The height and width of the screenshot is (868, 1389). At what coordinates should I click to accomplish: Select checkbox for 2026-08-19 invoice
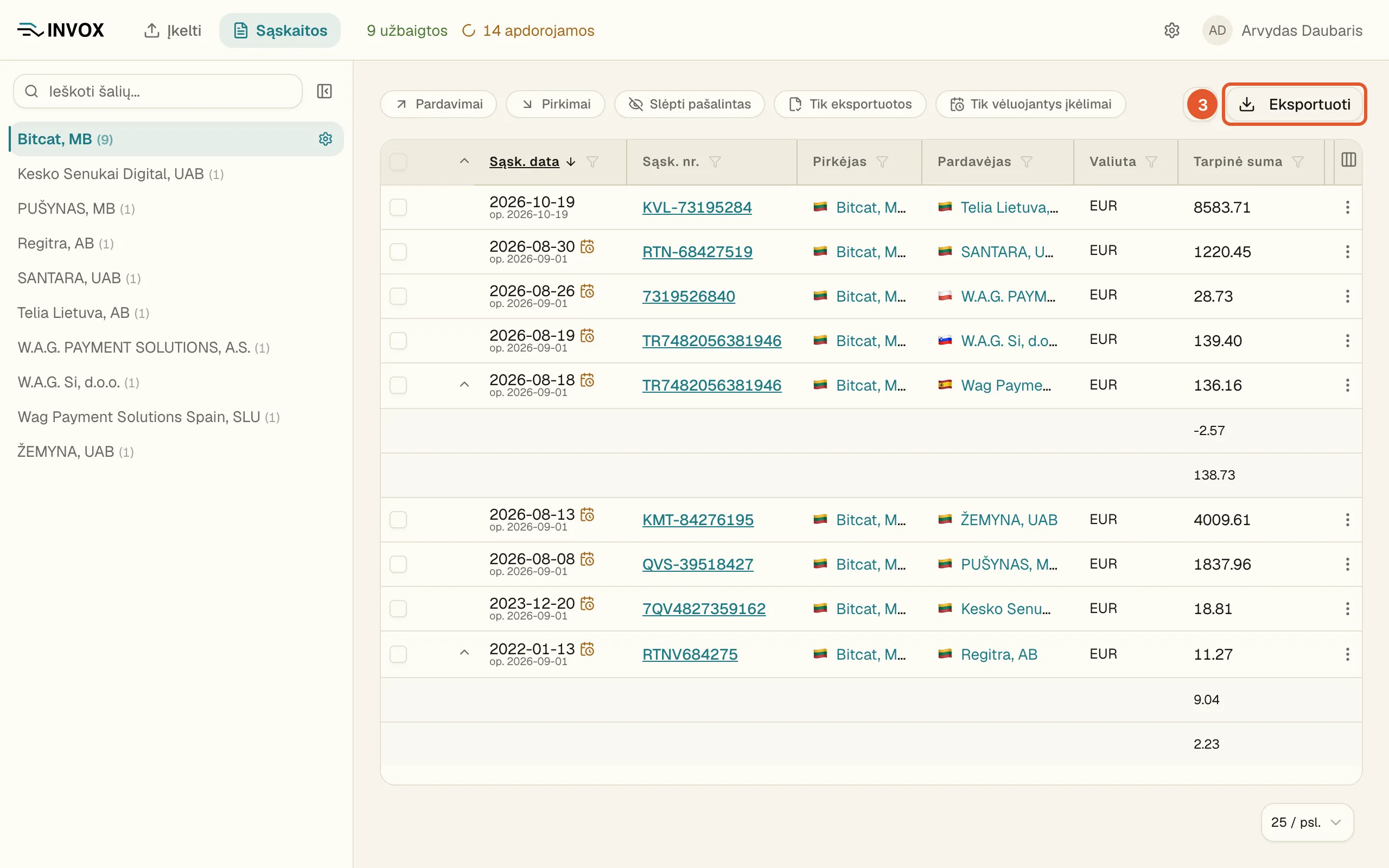[398, 341]
